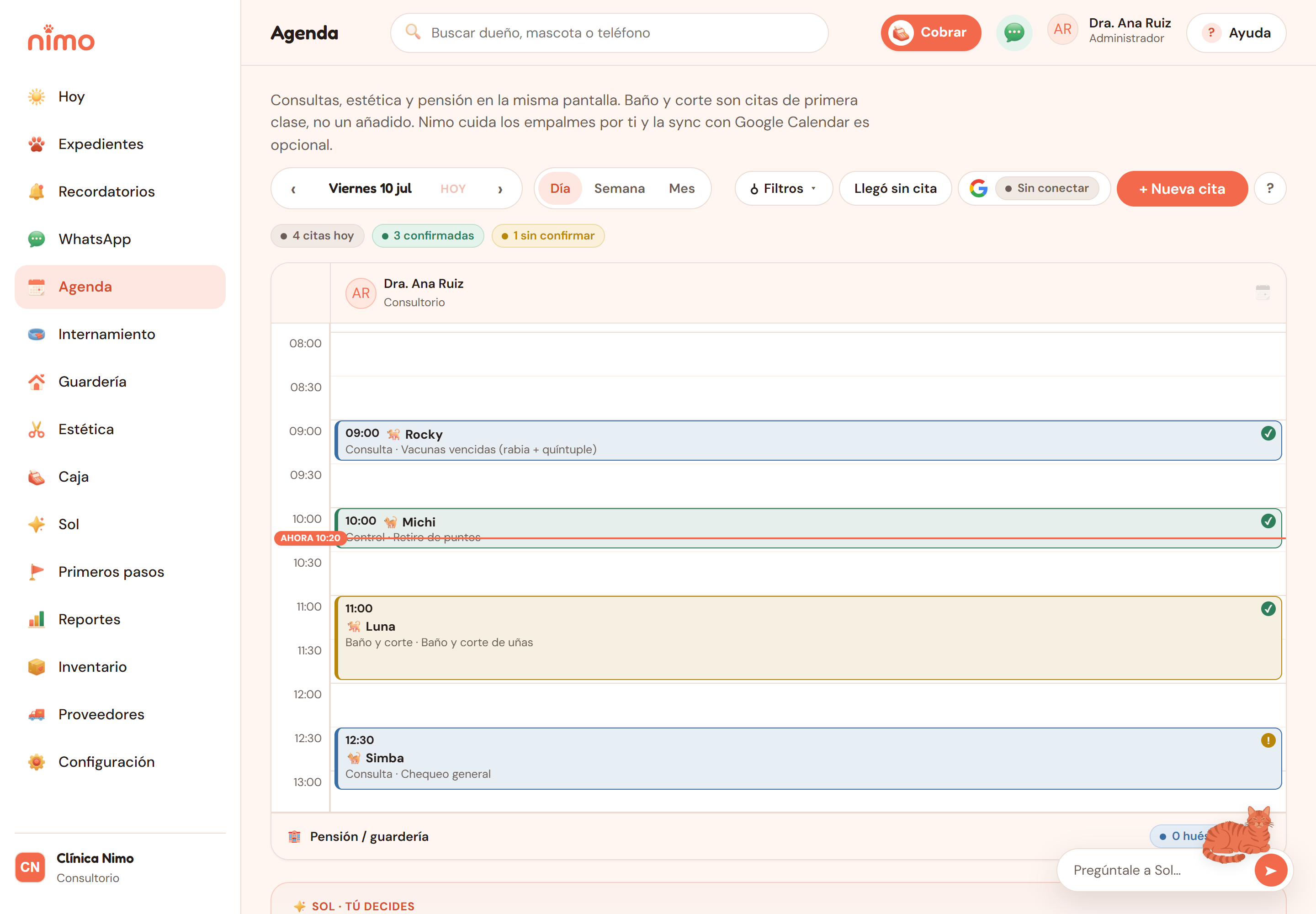Click Viernes 10 jul date label
The image size is (1316, 914).
pyautogui.click(x=370, y=188)
